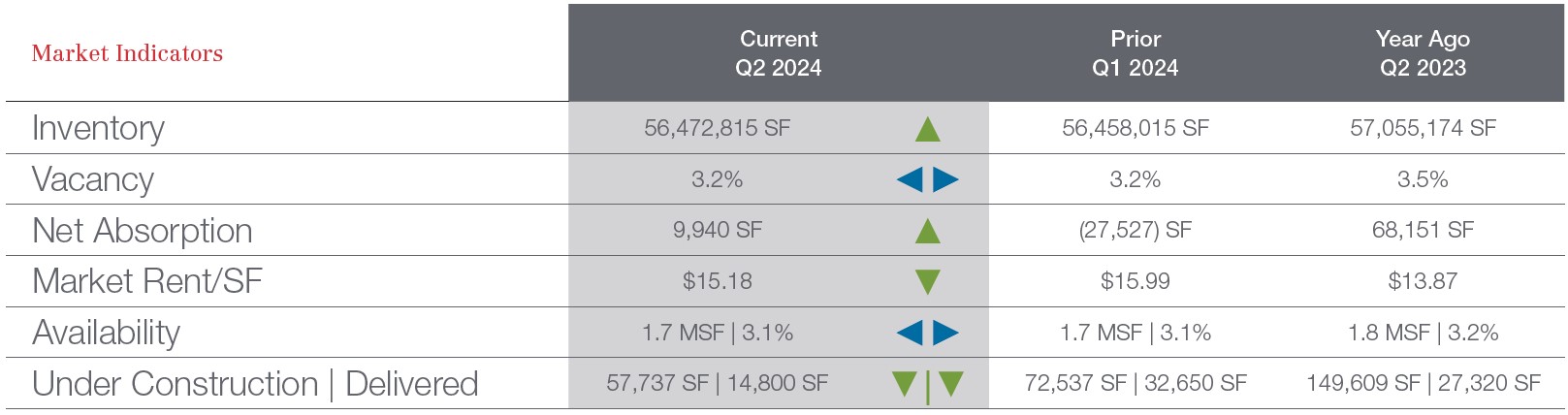Click the green up arrow for Net Absorption
This screenshot has height=415, width=1568.
927,231
